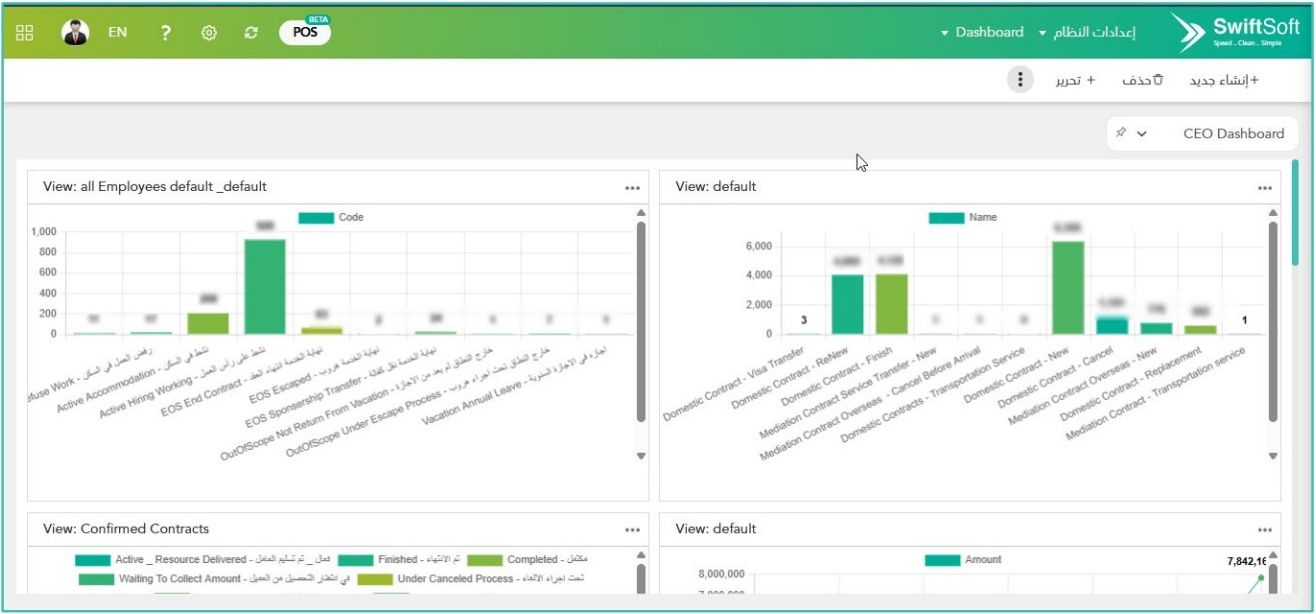The image size is (1316, 614).
Task: Click the Domestic Contract - Cancel bar
Action: coord(1112,325)
